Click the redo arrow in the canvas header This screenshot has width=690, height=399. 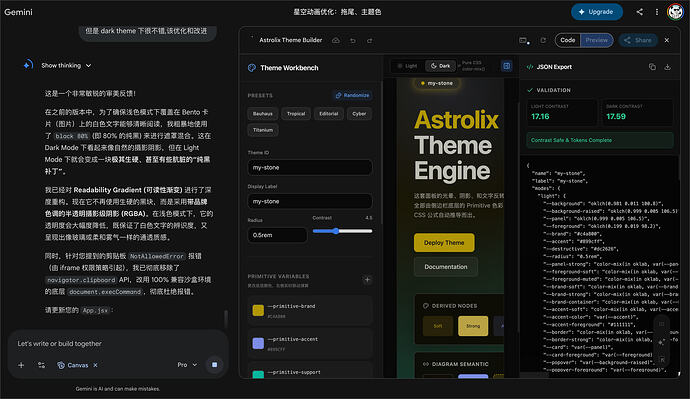(x=370, y=40)
